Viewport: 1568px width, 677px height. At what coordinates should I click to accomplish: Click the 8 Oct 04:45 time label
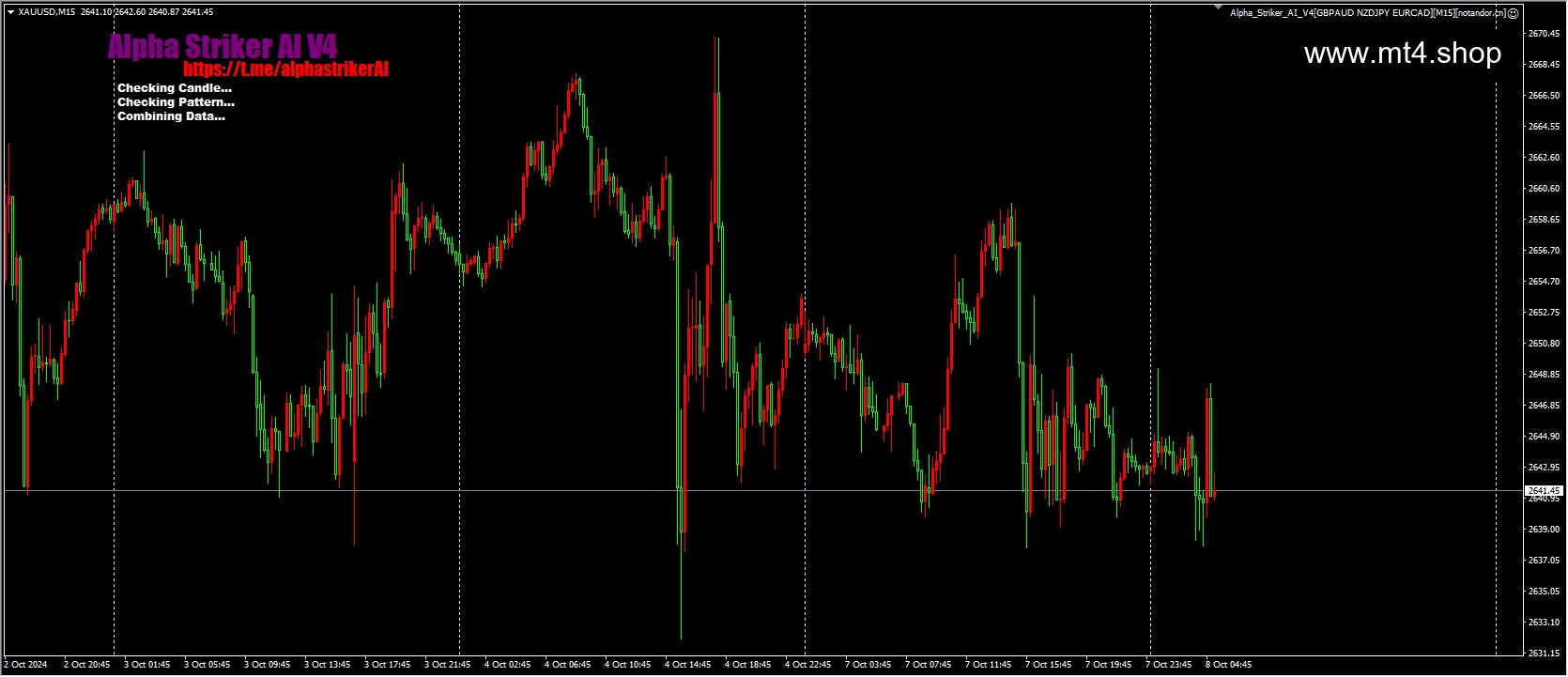1228,665
